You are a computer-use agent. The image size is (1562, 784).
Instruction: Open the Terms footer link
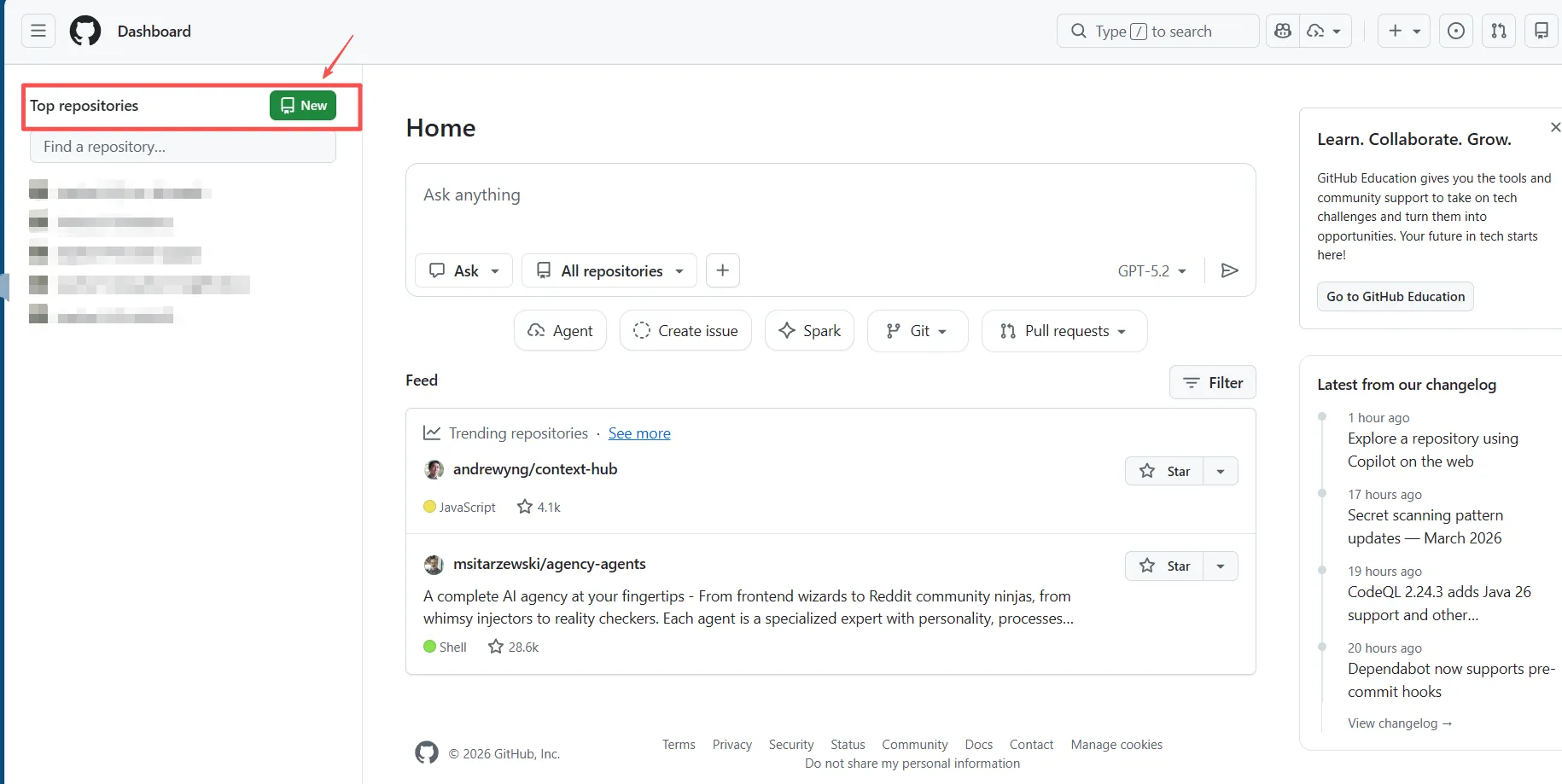pos(679,745)
